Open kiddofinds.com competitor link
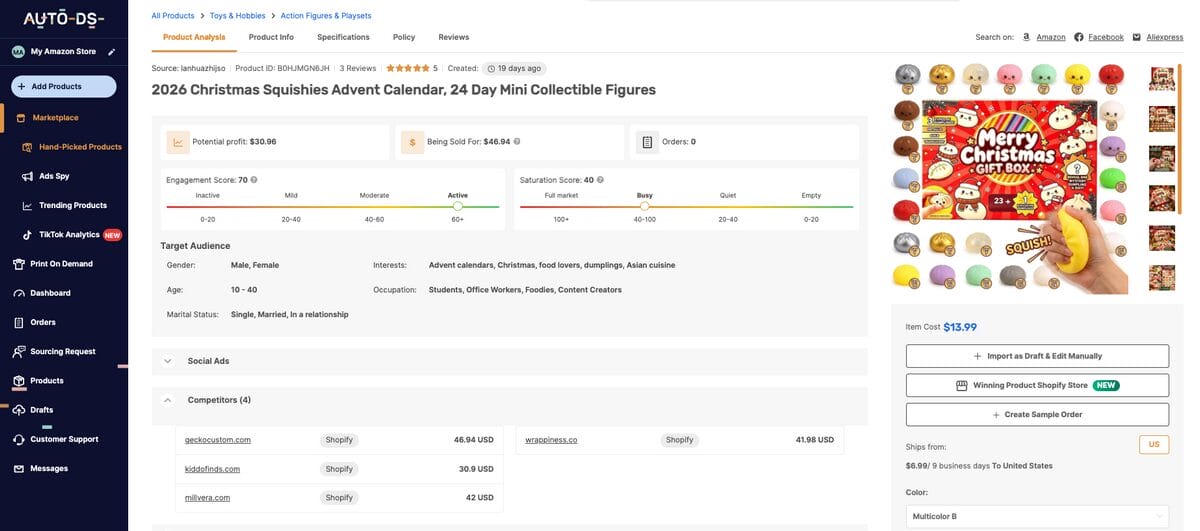This screenshot has width=1200, height=531. click(x=212, y=469)
